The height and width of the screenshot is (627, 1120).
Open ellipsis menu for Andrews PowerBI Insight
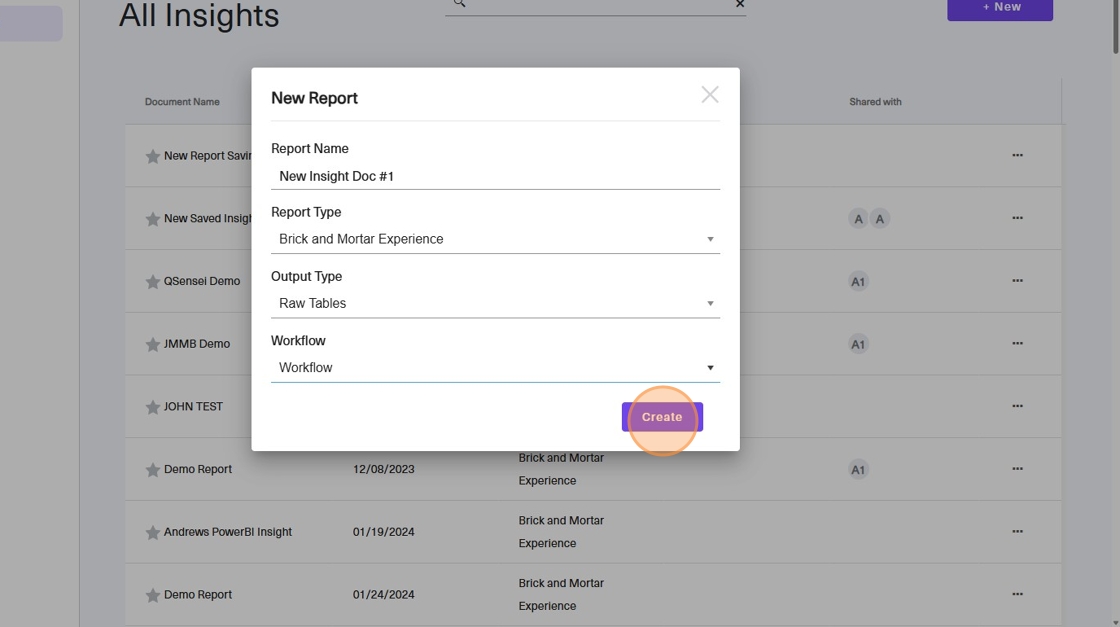click(x=1017, y=532)
